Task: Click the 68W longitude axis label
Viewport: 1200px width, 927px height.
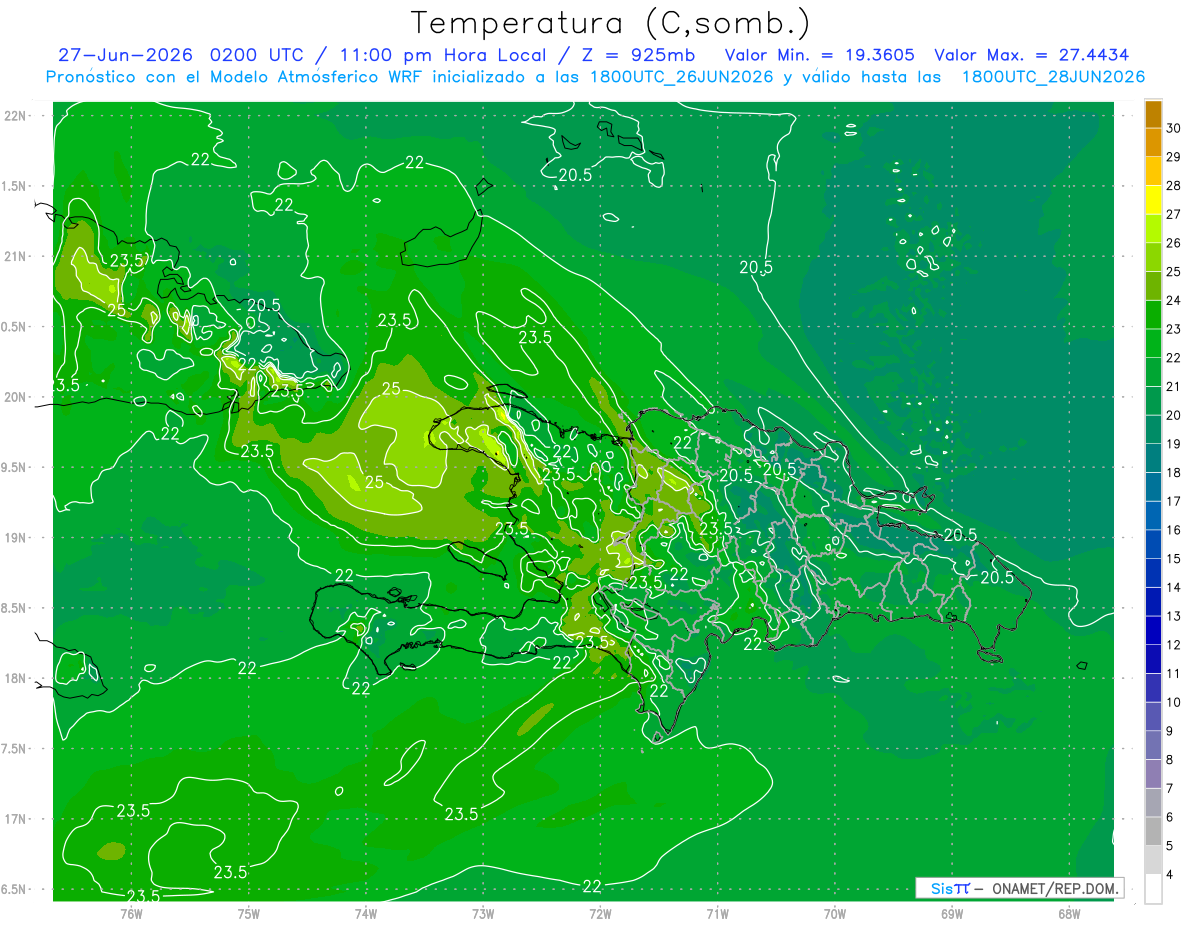Action: 1069,913
